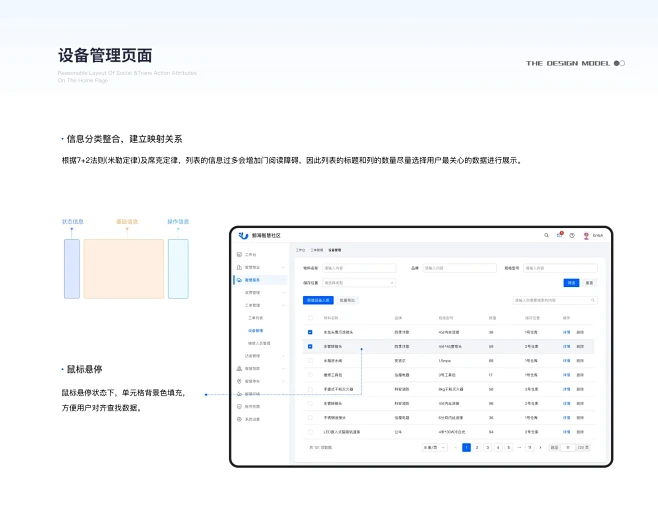Click the 重置 reset button

[x=589, y=283]
